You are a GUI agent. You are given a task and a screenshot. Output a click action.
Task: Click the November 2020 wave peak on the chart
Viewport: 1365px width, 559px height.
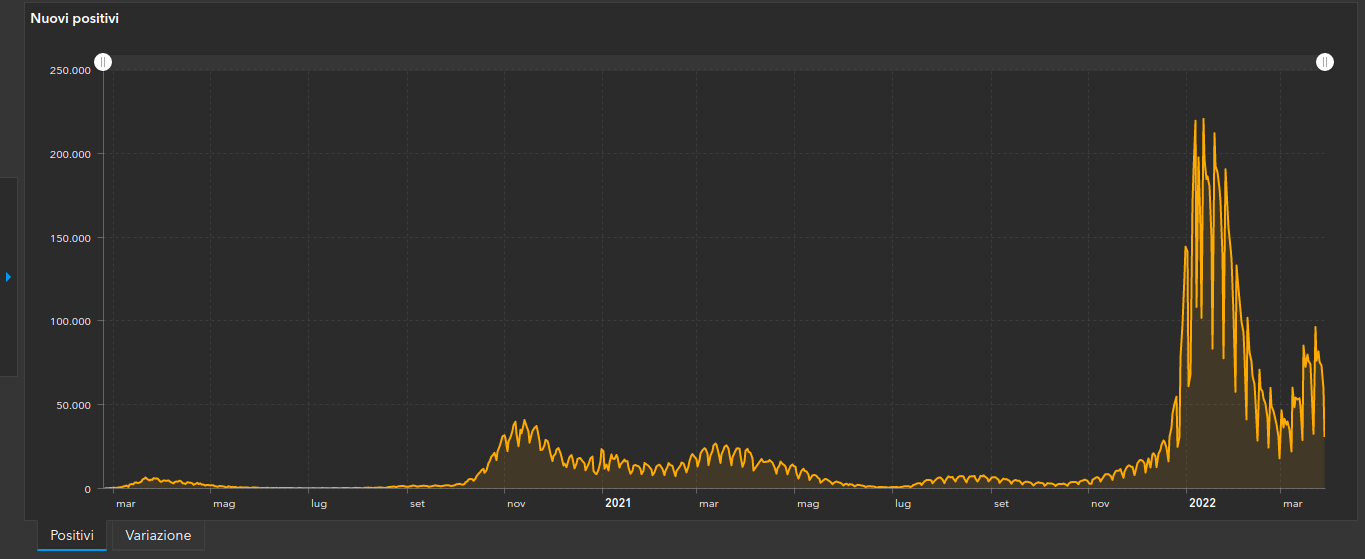pyautogui.click(x=525, y=421)
